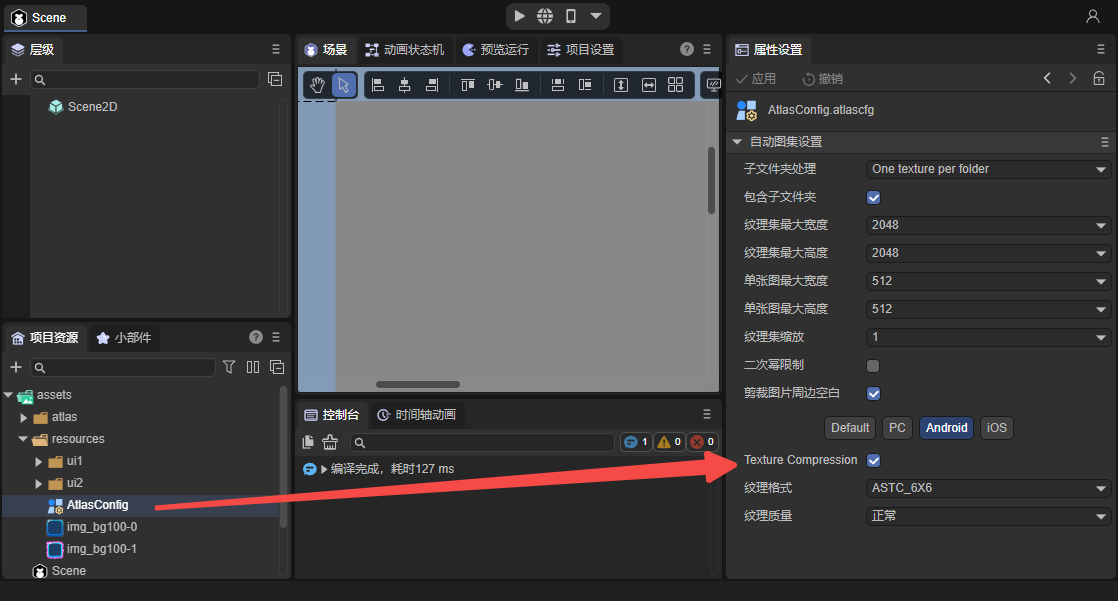Select the PC platform button

tap(897, 428)
